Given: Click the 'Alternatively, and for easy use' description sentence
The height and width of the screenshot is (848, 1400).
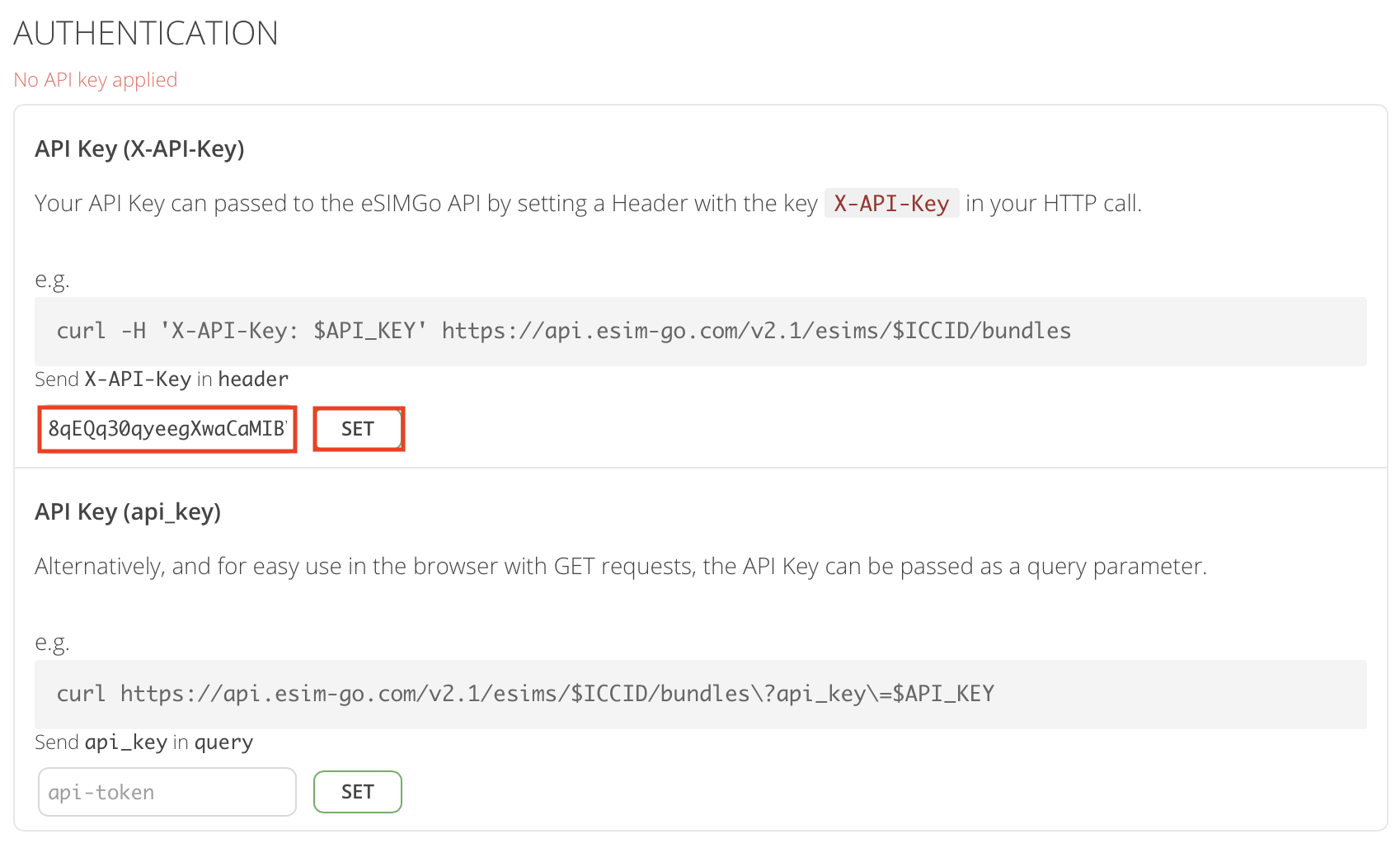Looking at the screenshot, I should (x=620, y=567).
